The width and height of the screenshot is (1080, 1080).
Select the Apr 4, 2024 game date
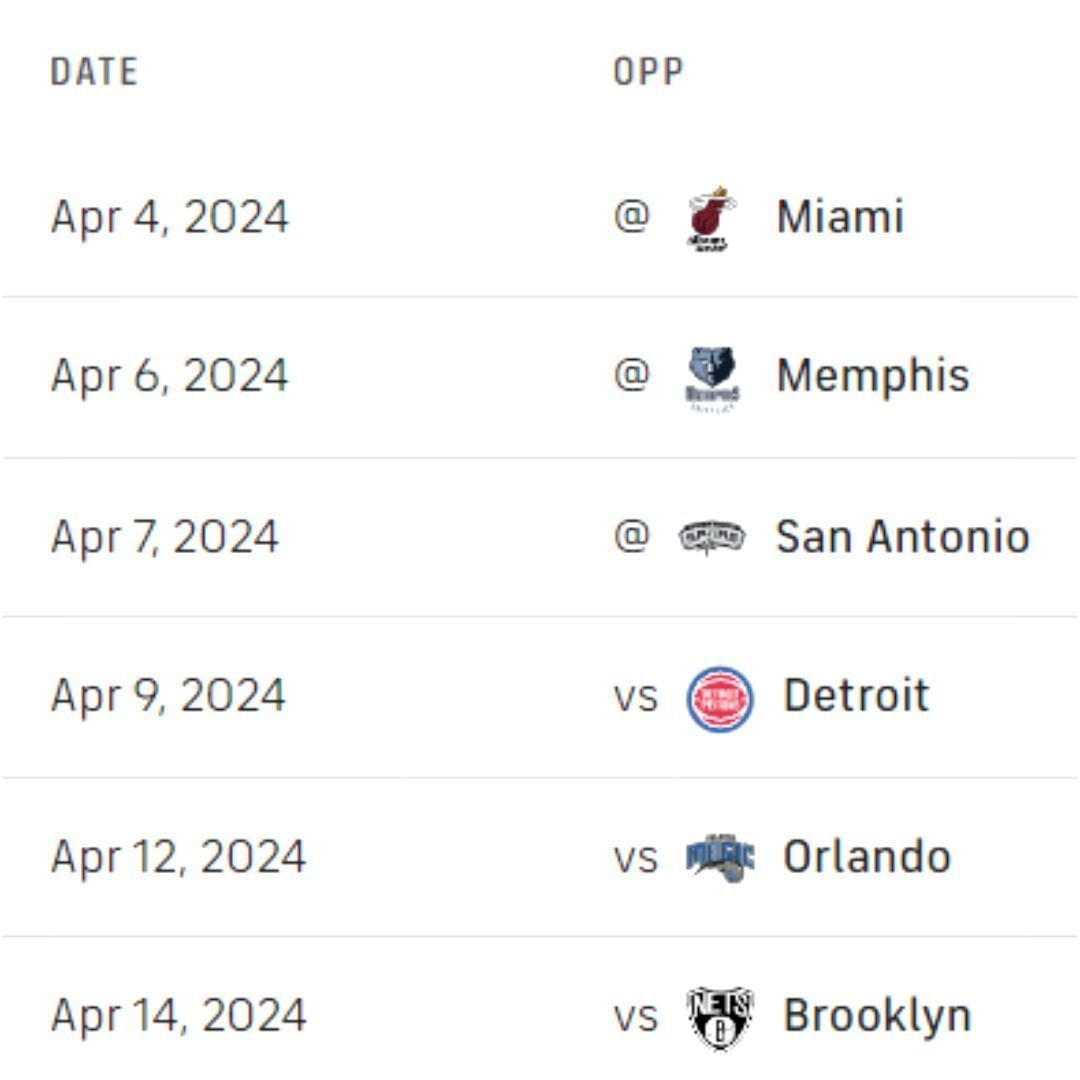(x=170, y=217)
